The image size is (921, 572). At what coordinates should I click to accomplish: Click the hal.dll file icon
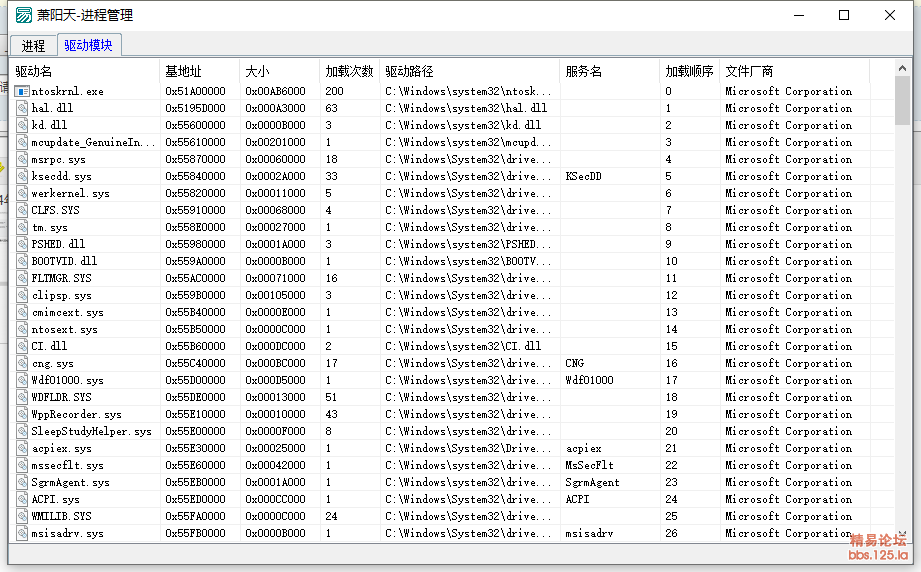(22, 108)
